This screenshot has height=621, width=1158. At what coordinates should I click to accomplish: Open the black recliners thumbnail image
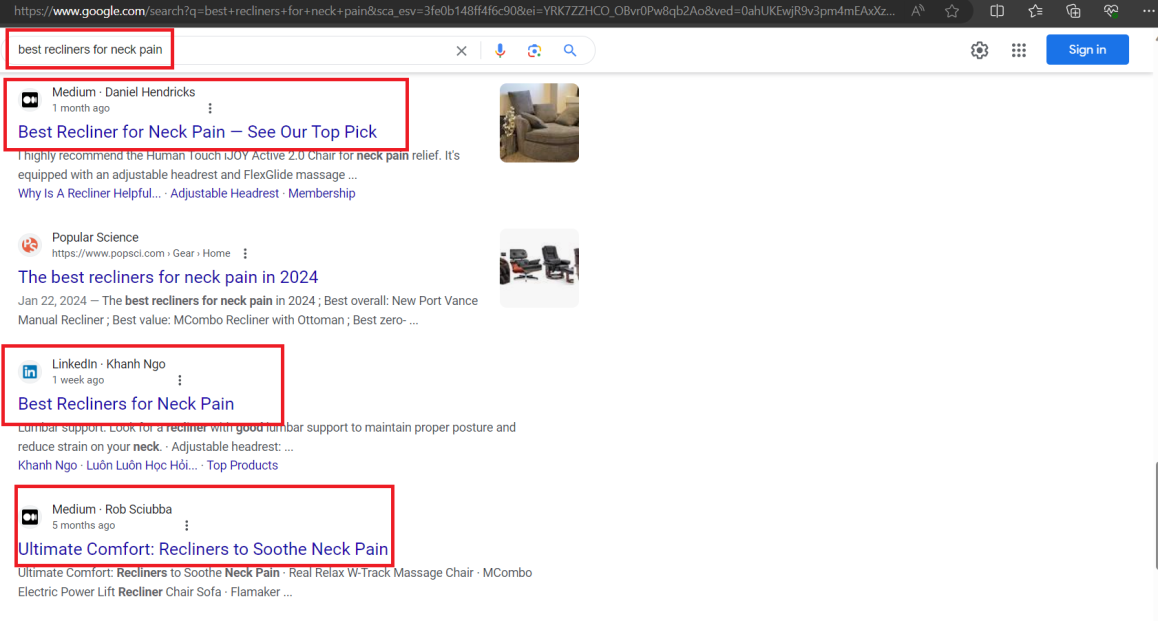(539, 268)
